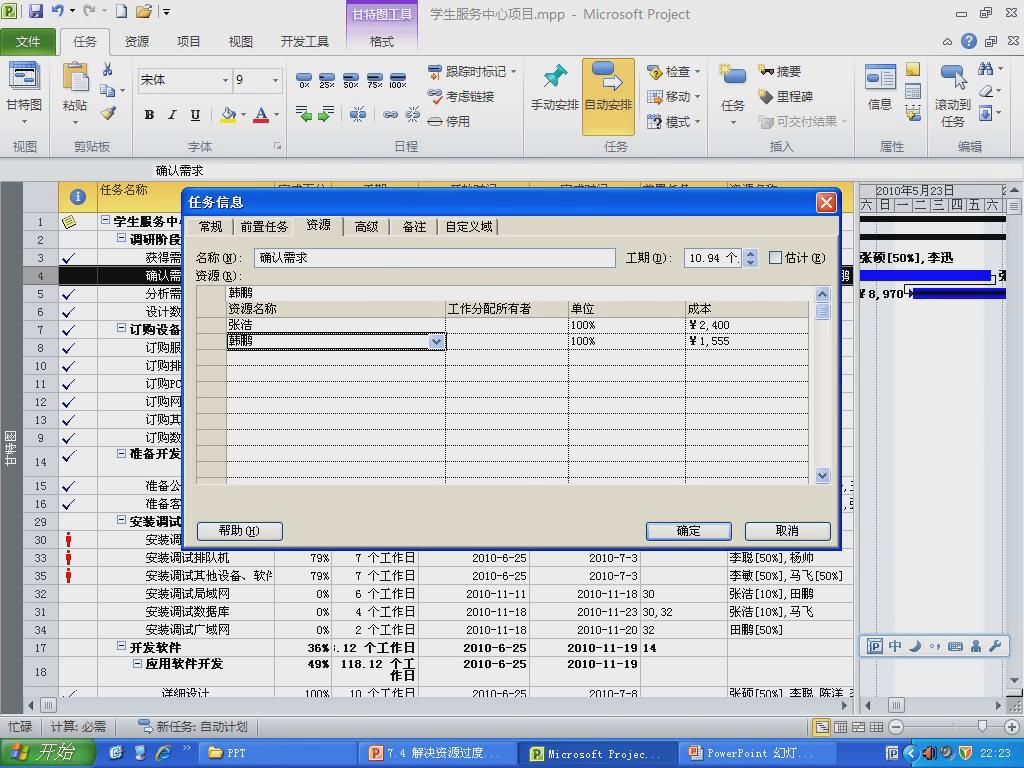The image size is (1024, 768).
Task: Insert a new Task from ribbon
Action: [x=732, y=95]
